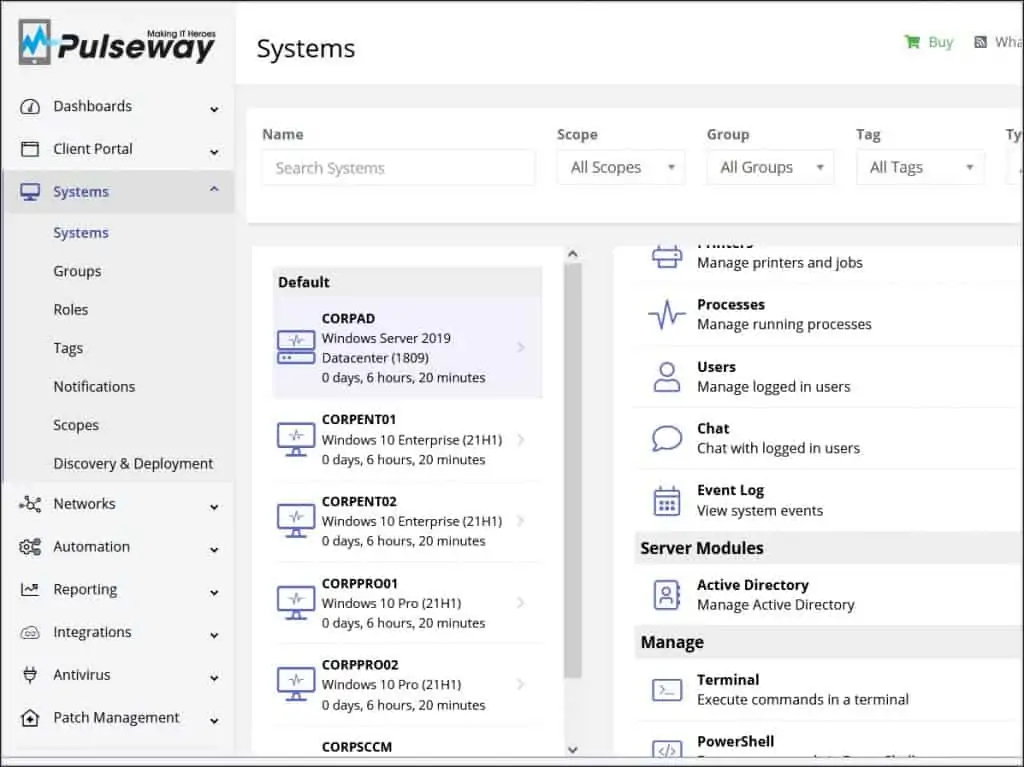Expand the Dashboards menu chevron
This screenshot has height=767, width=1024.
tap(214, 109)
